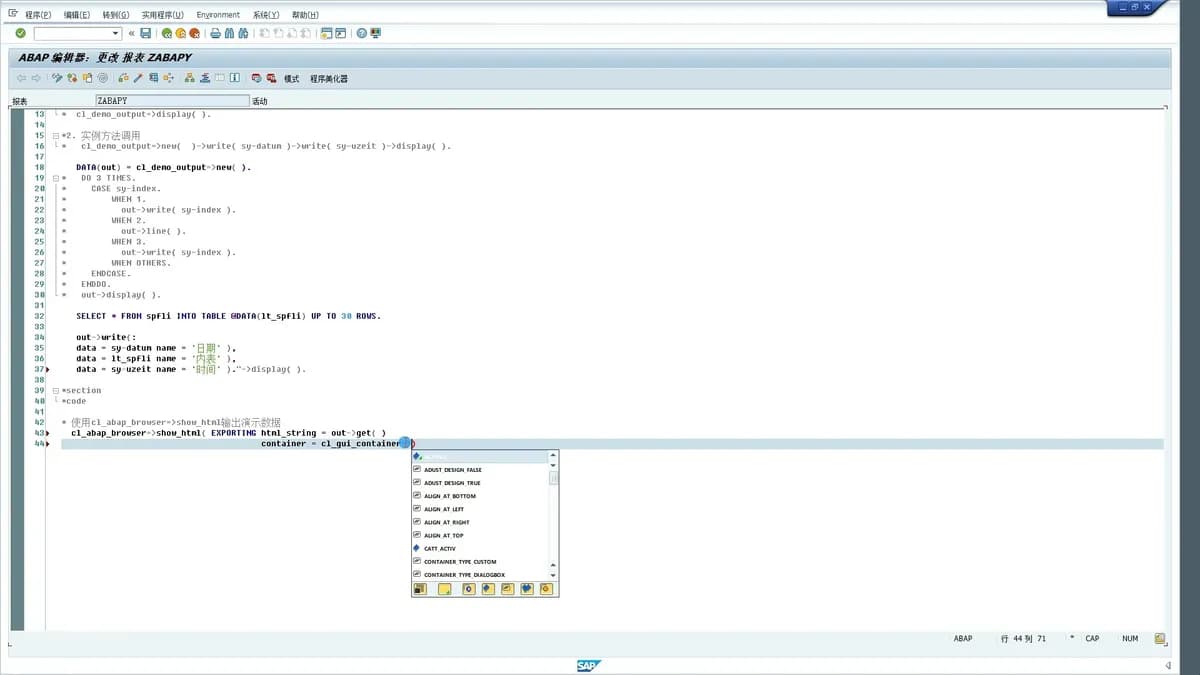
Task: Click the SAP menu icon left of 程序(P)
Action: click(x=13, y=14)
